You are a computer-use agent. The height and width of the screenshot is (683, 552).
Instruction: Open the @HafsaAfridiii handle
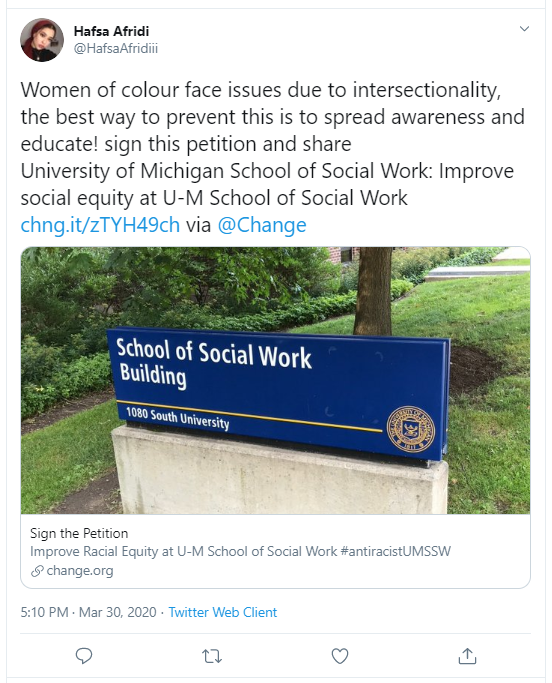(116, 48)
